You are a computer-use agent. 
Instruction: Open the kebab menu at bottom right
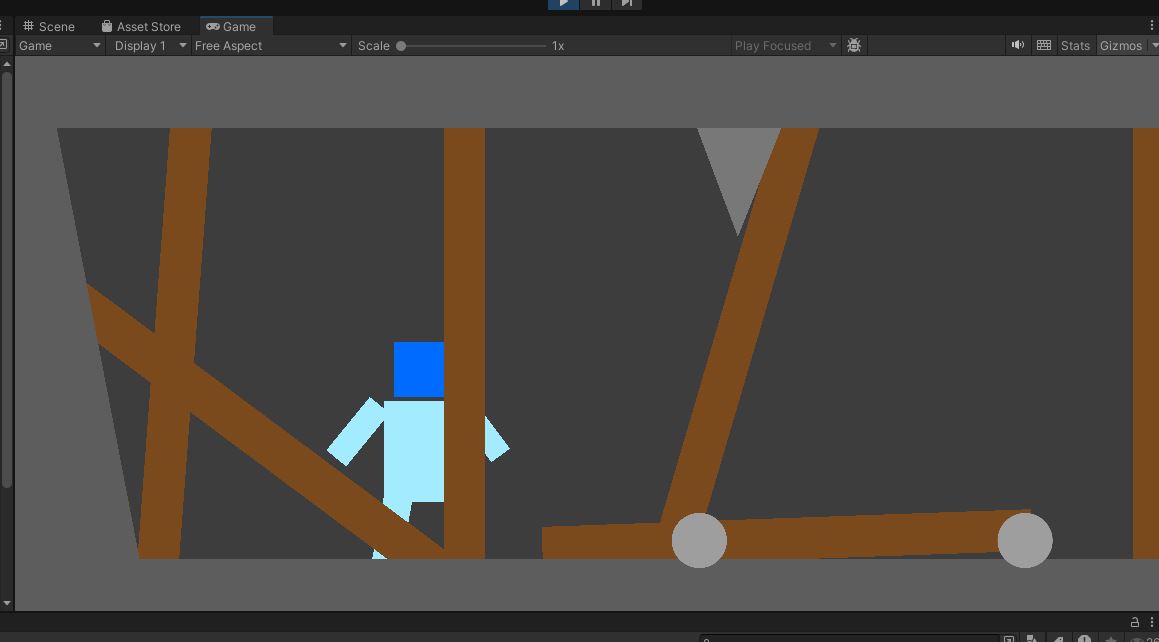1153,622
